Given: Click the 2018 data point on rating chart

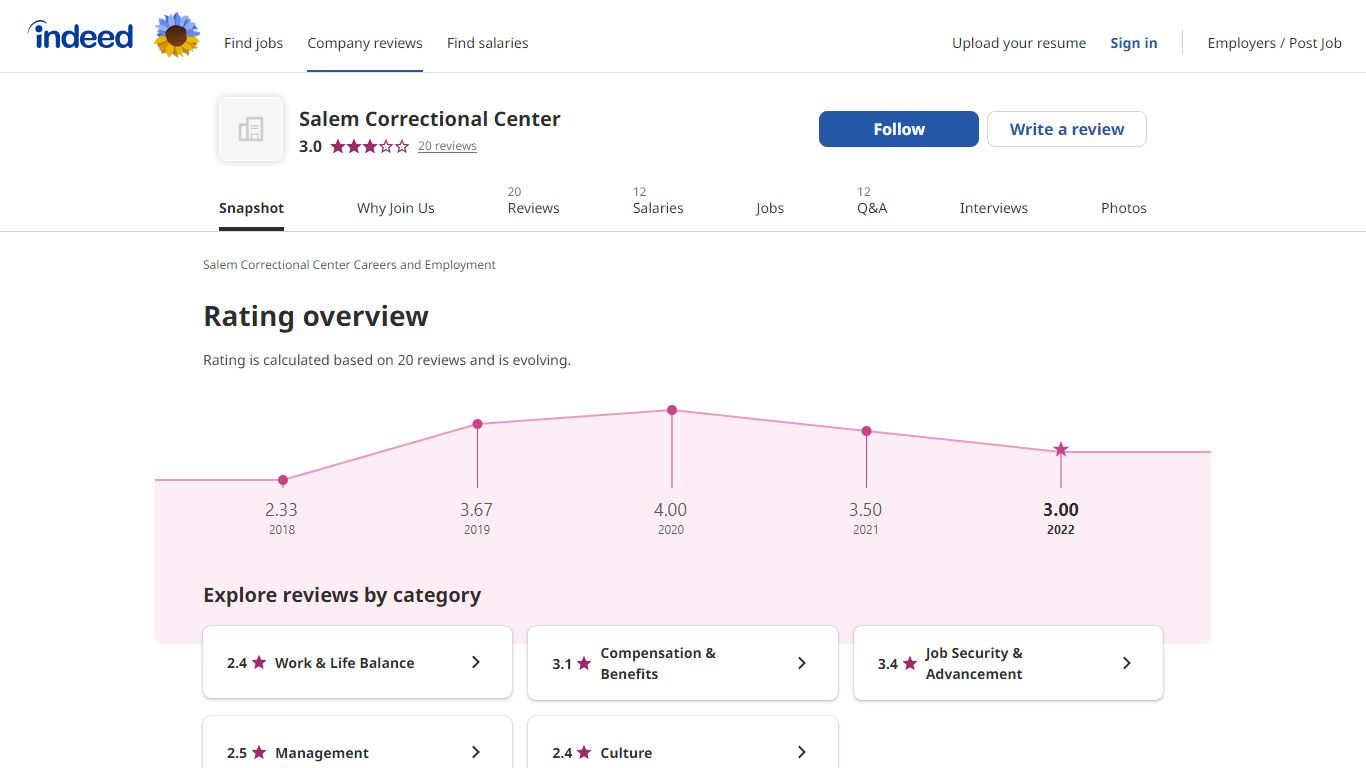Looking at the screenshot, I should [x=283, y=480].
